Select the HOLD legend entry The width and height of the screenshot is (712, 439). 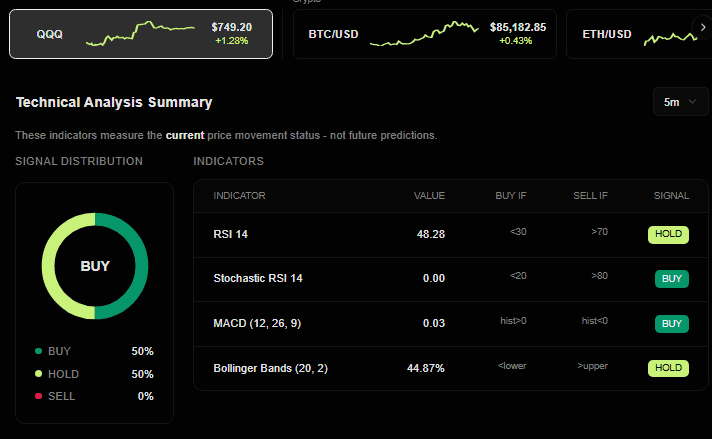[x=94, y=374]
